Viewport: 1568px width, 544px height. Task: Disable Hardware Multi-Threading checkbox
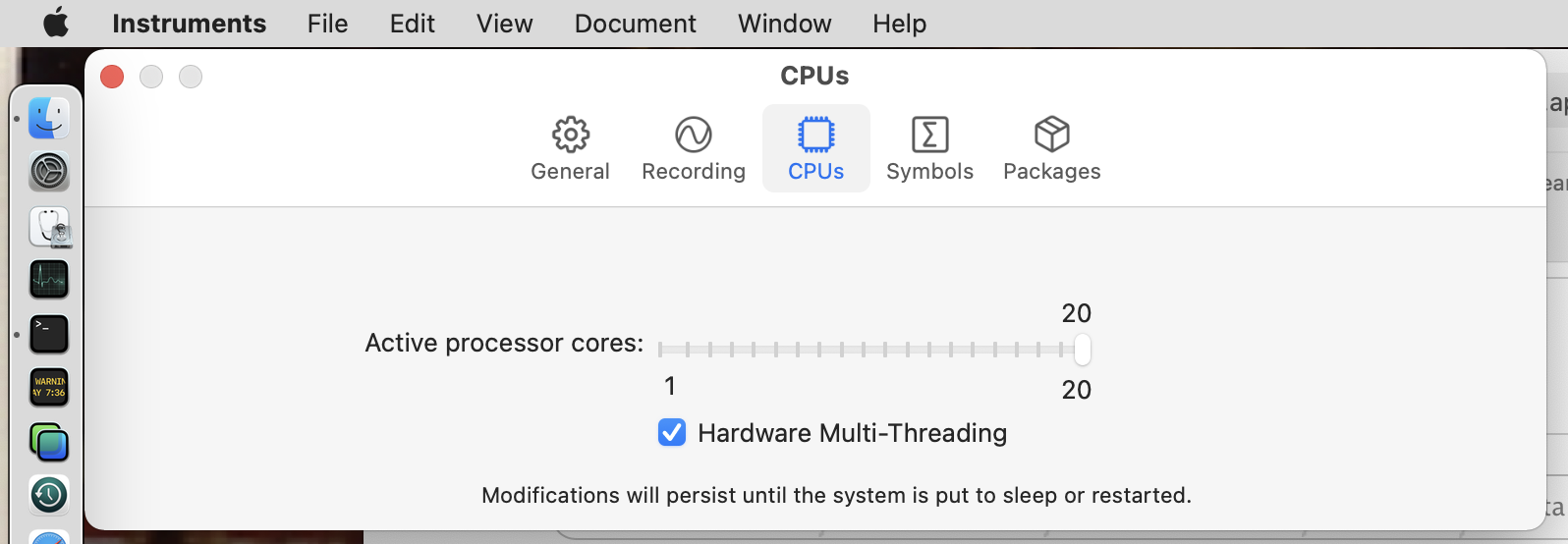pos(672,432)
